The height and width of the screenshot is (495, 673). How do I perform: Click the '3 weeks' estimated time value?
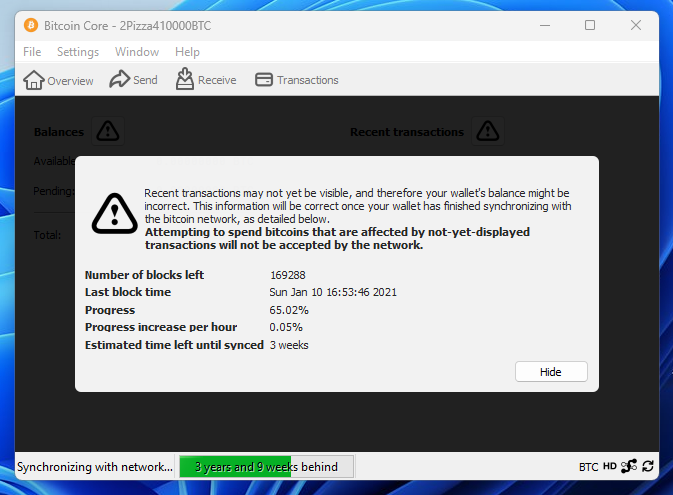[x=289, y=345]
